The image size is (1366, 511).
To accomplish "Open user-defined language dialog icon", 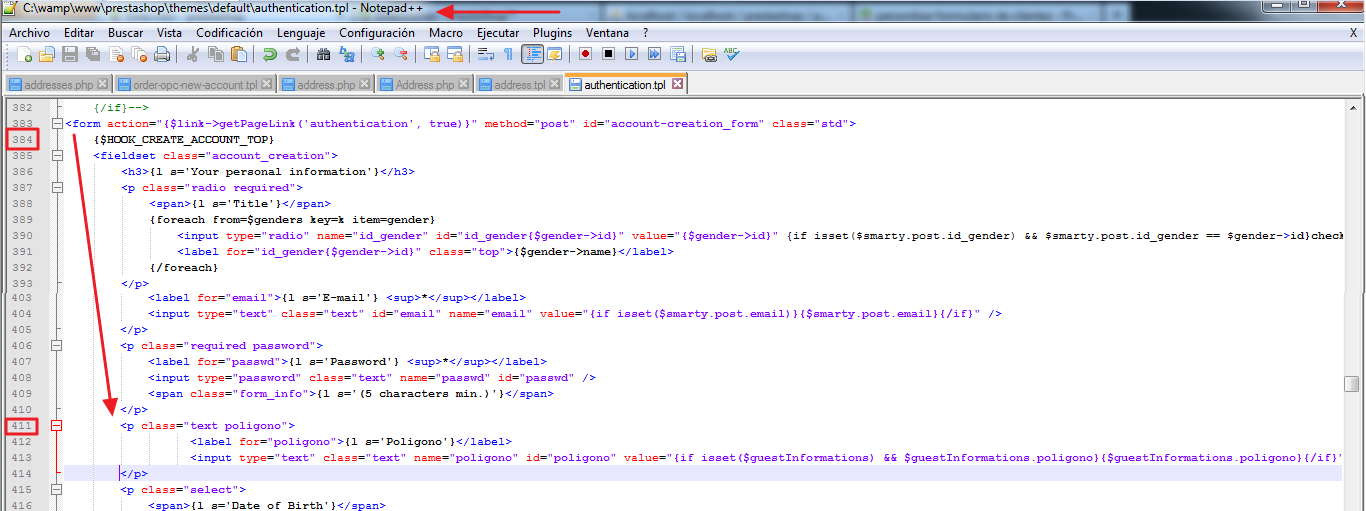I will 554,54.
